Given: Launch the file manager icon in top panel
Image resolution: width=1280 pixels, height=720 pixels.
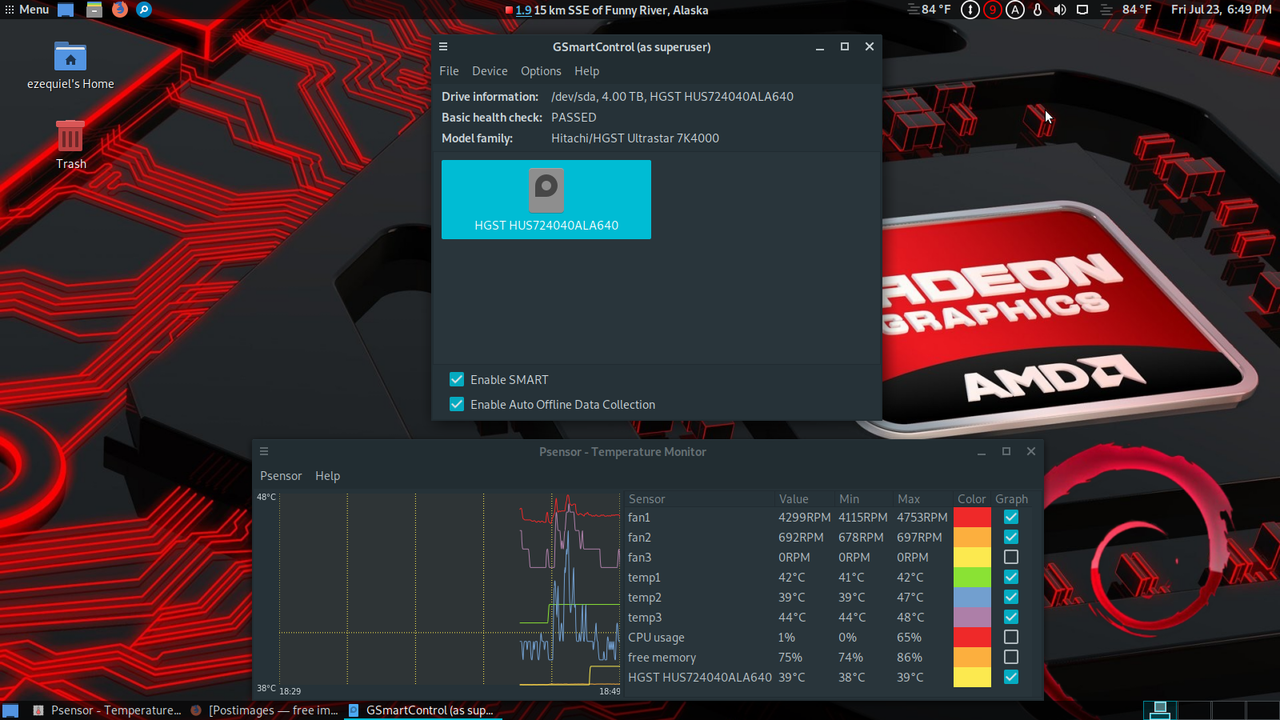Looking at the screenshot, I should (94, 10).
